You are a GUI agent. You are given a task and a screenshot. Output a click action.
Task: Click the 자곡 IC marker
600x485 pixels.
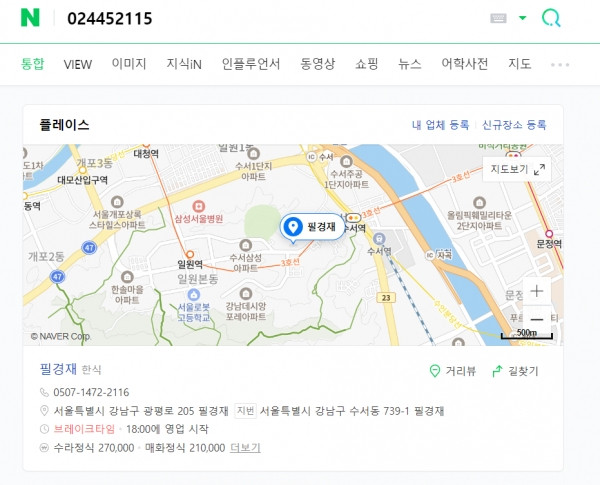pyautogui.click(x=430, y=255)
